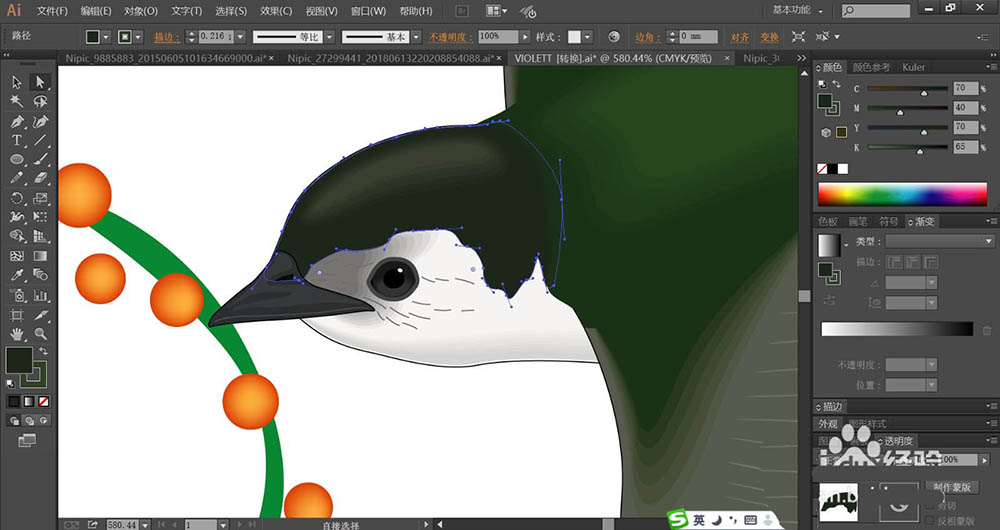Select the Artboard tool
Screen dimensions: 1000x530
coord(17,315)
